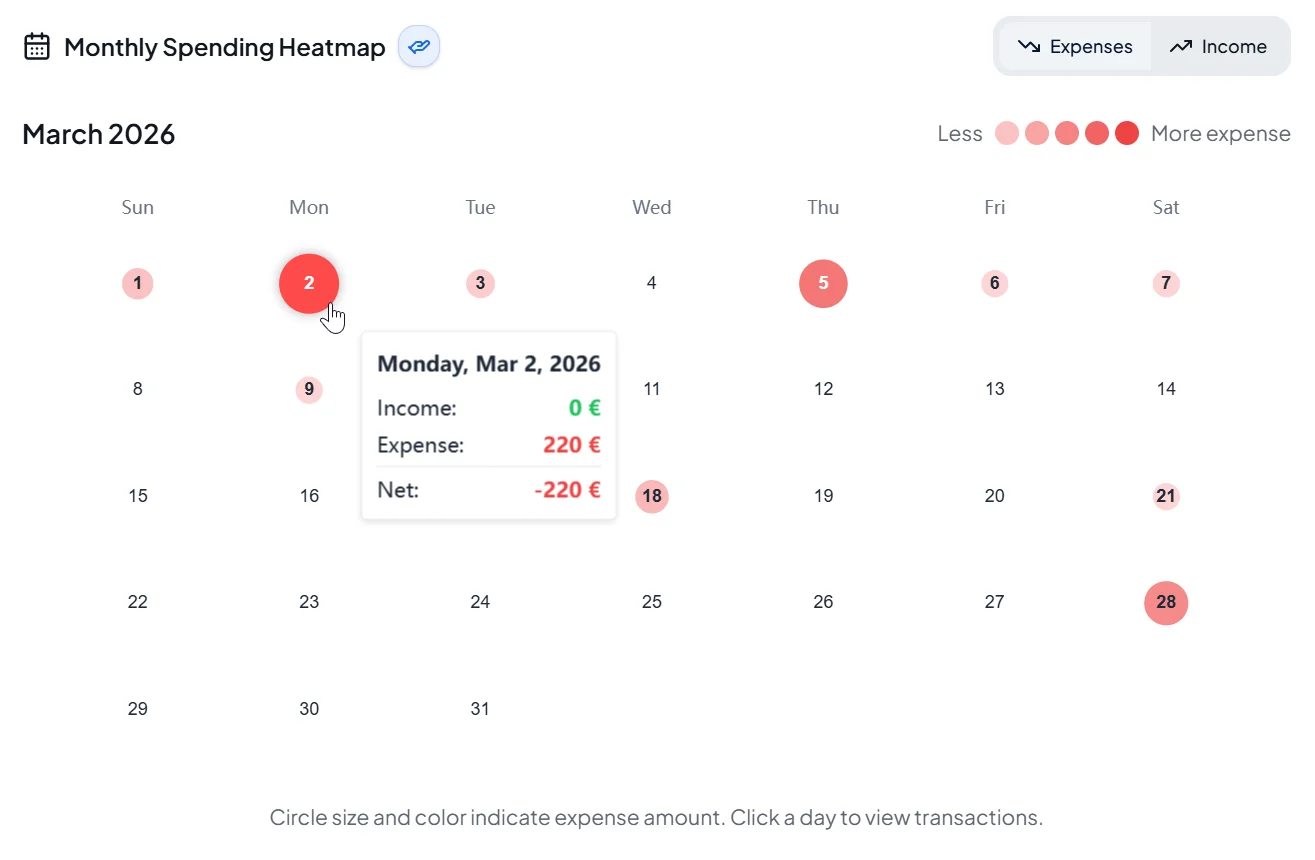This screenshot has width=1315, height=860.
Task: Open the blue link icon next to the title
Action: [x=418, y=46]
